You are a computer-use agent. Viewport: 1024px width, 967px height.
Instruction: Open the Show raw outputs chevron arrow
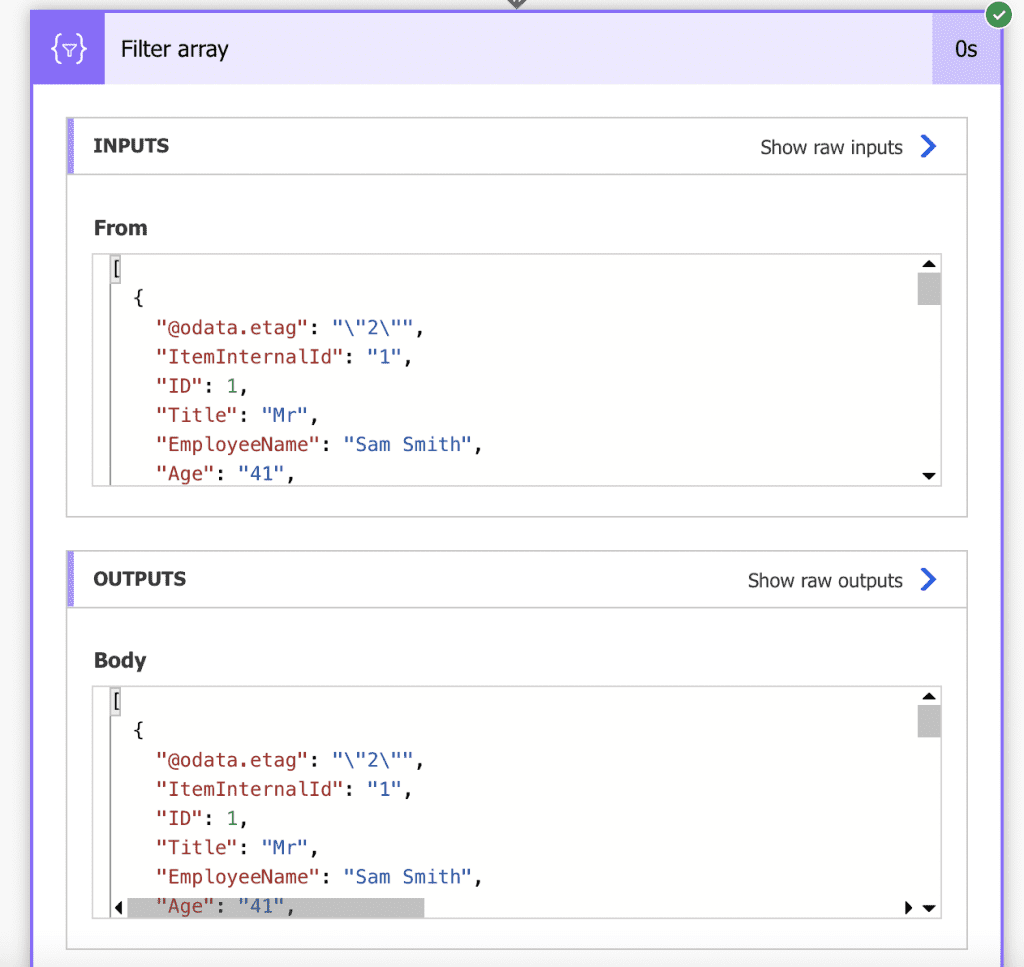point(928,579)
